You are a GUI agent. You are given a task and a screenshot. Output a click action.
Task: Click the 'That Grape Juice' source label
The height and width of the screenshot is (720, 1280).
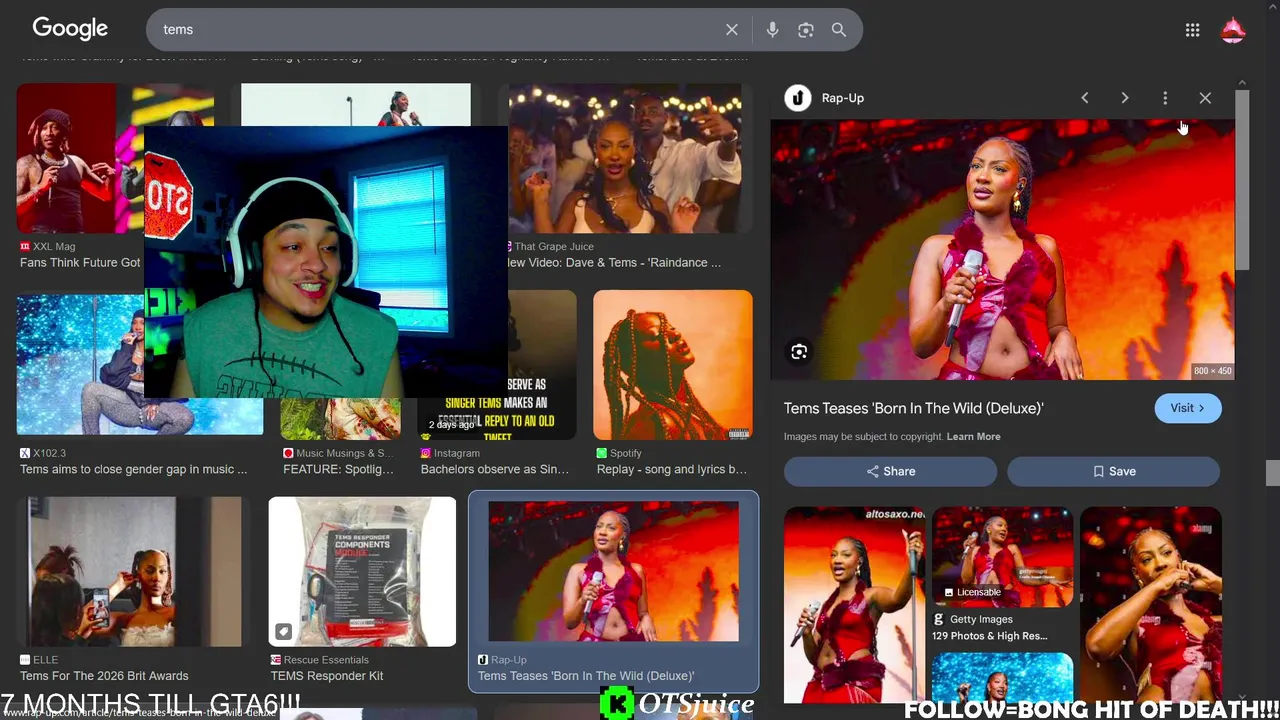pos(554,246)
